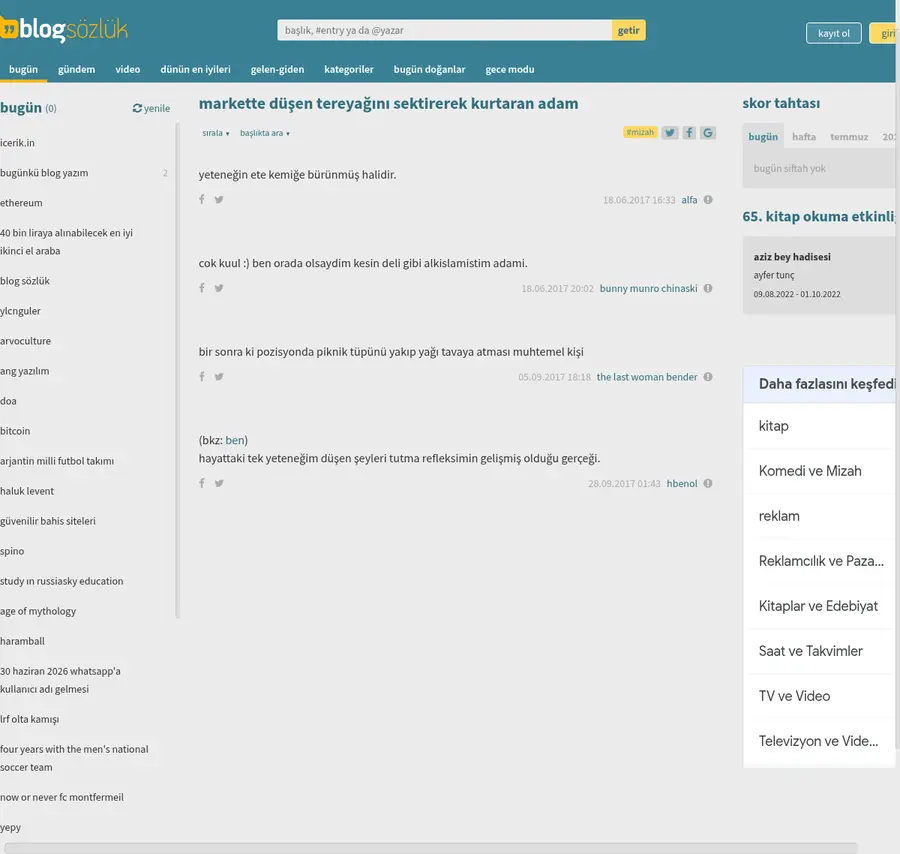Click the kayıt ol button
Viewport: 900px width, 854px height.
point(833,33)
